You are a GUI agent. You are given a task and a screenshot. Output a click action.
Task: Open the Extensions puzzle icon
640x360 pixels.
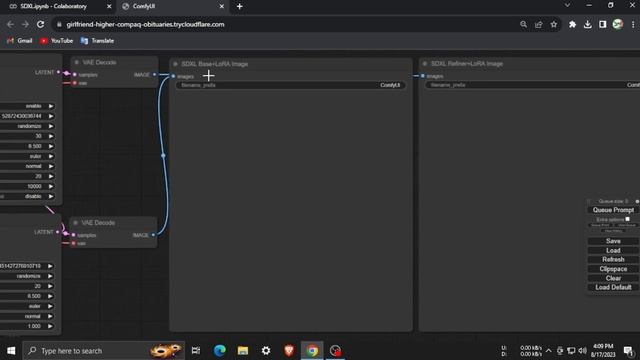point(572,24)
